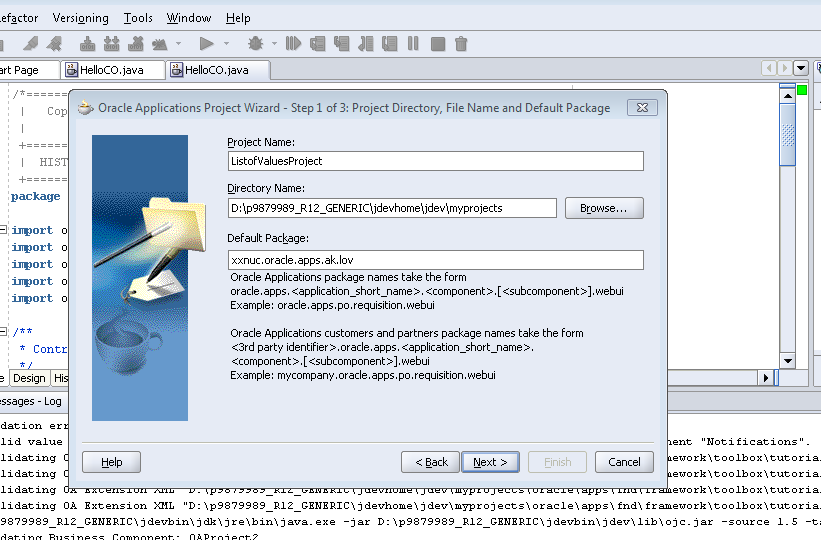Screen dimensions: 821x540
Task: Click log line containing 'java.exe -jar'
Action: (410, 522)
